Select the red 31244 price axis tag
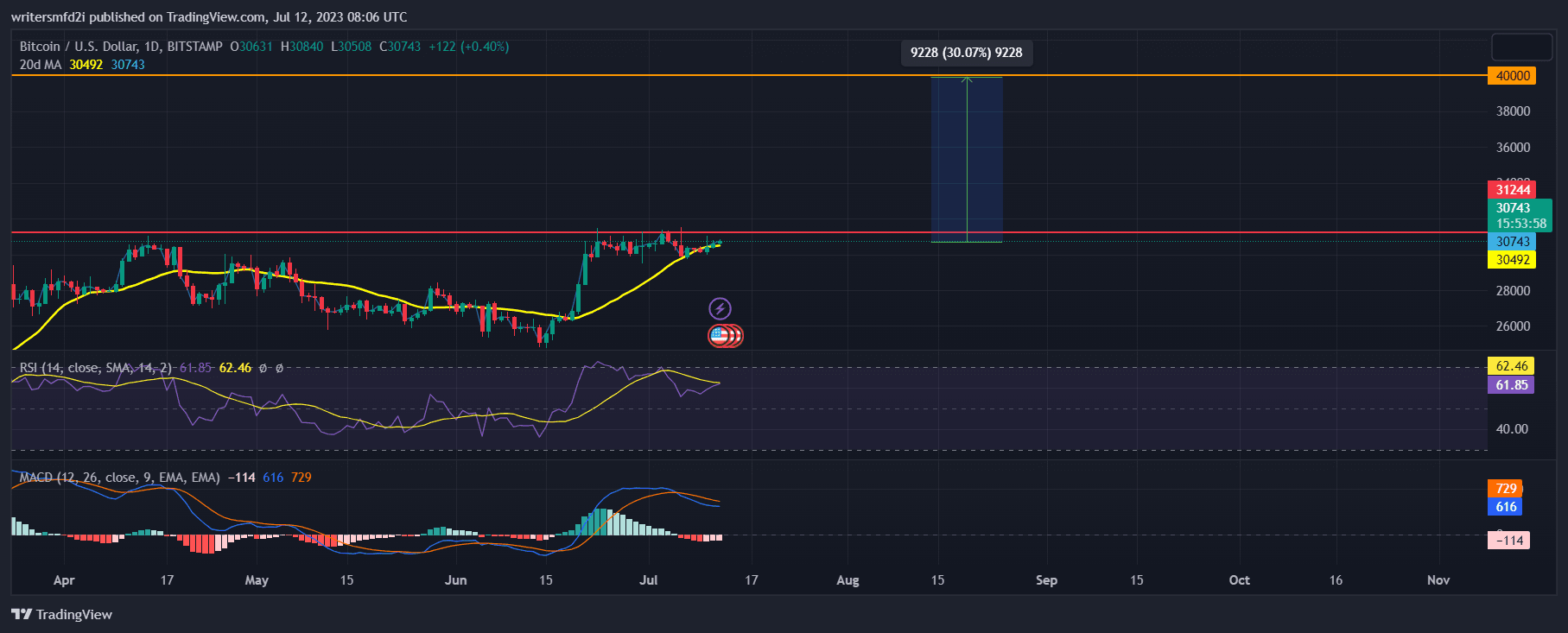1568x633 pixels. (1512, 190)
